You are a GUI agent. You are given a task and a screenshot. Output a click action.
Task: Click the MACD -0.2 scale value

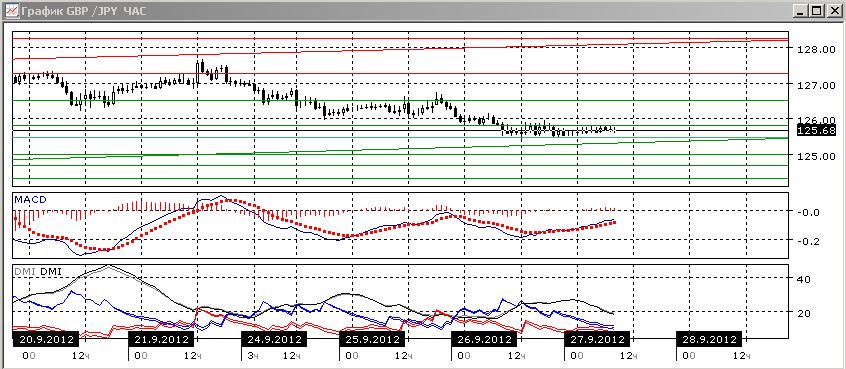pyautogui.click(x=810, y=241)
